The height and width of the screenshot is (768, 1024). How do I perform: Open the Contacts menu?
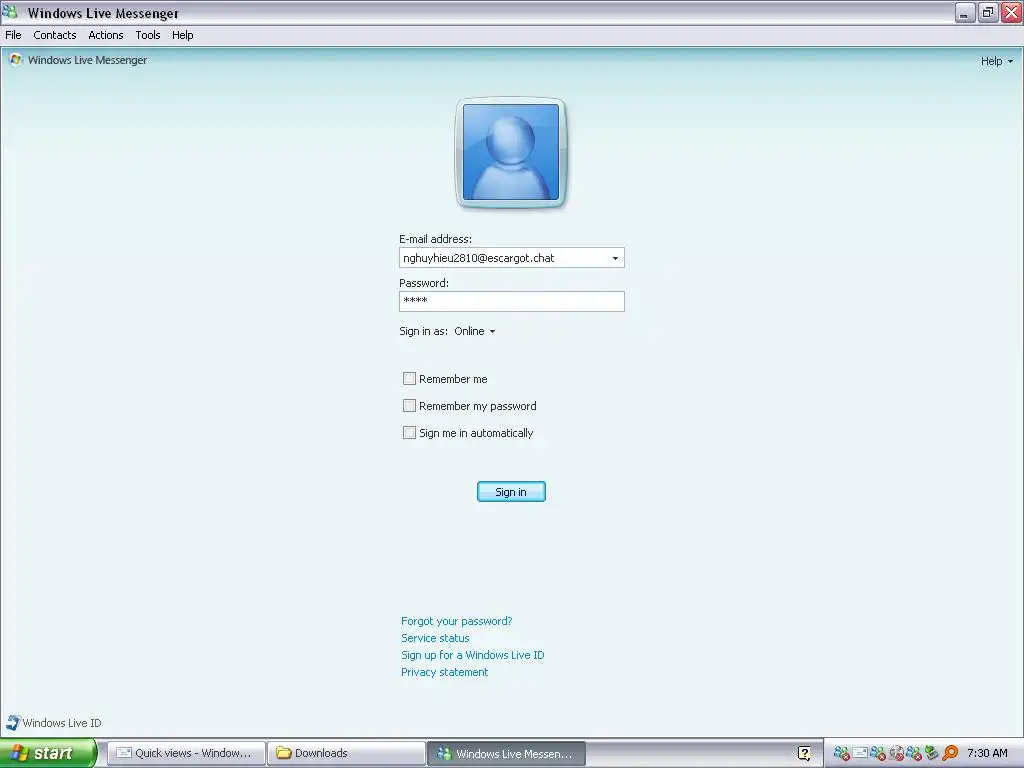55,35
